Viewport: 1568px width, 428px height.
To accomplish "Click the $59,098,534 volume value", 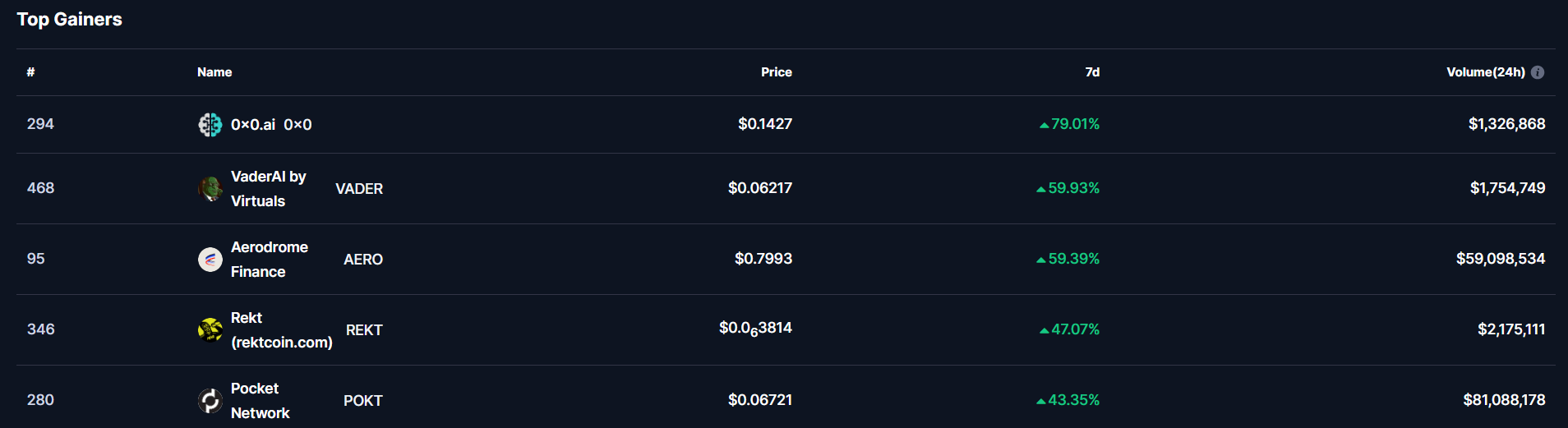I will click(1501, 259).
